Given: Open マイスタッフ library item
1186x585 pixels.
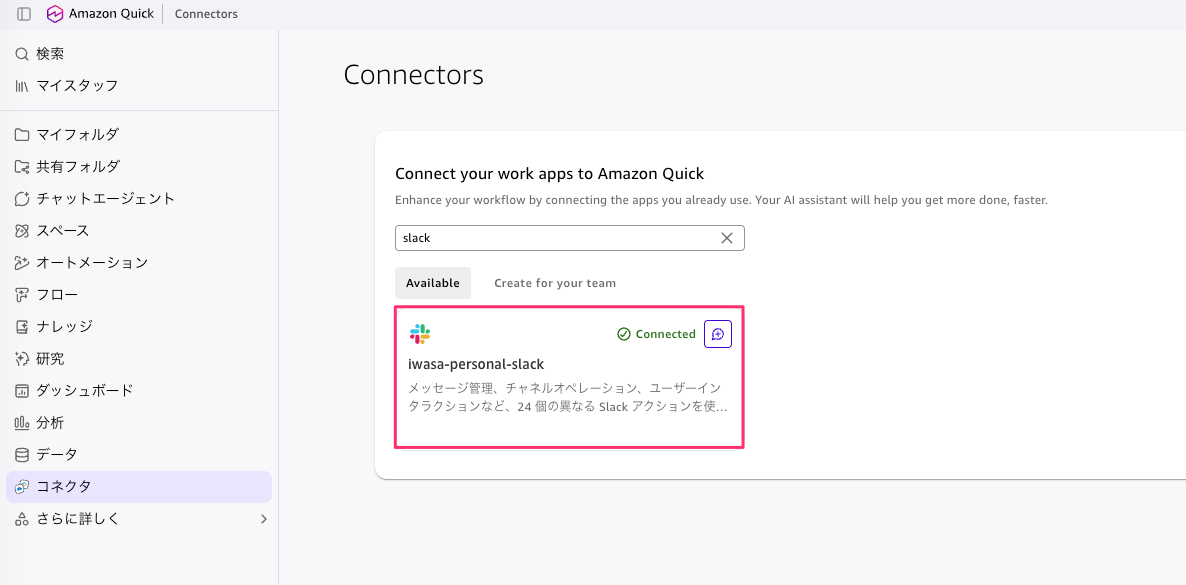Looking at the screenshot, I should pyautogui.click(x=139, y=86).
